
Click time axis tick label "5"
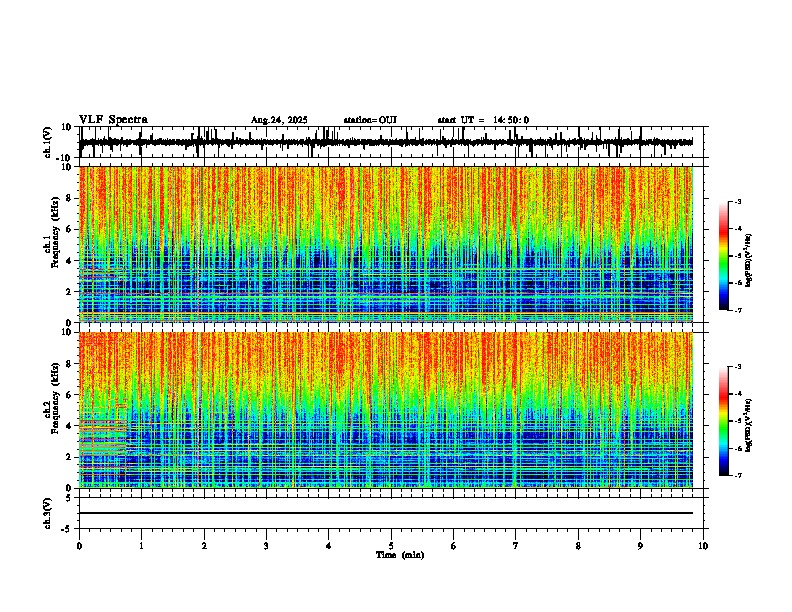coord(391,546)
